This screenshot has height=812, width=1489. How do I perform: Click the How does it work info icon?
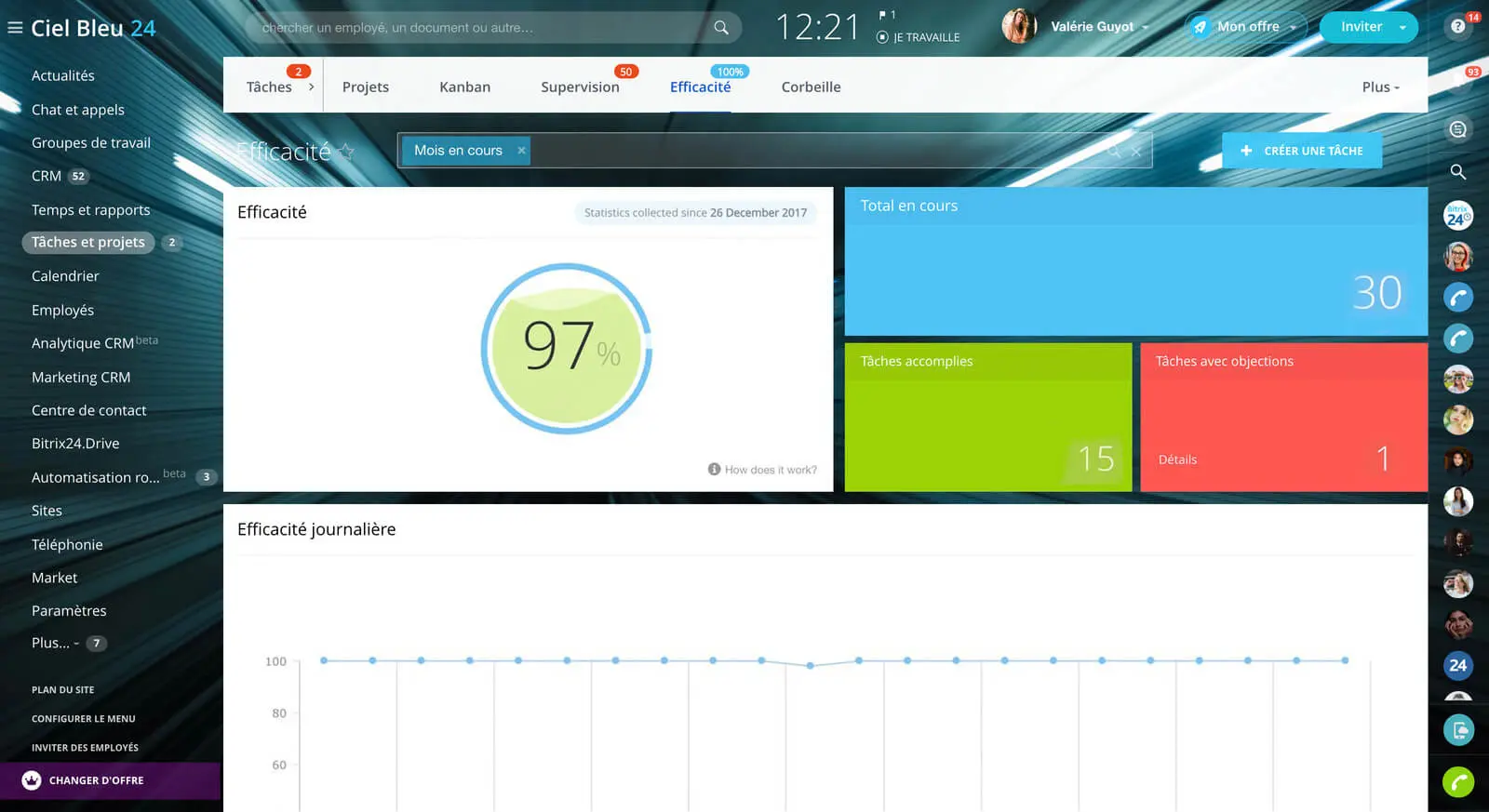[x=714, y=470]
